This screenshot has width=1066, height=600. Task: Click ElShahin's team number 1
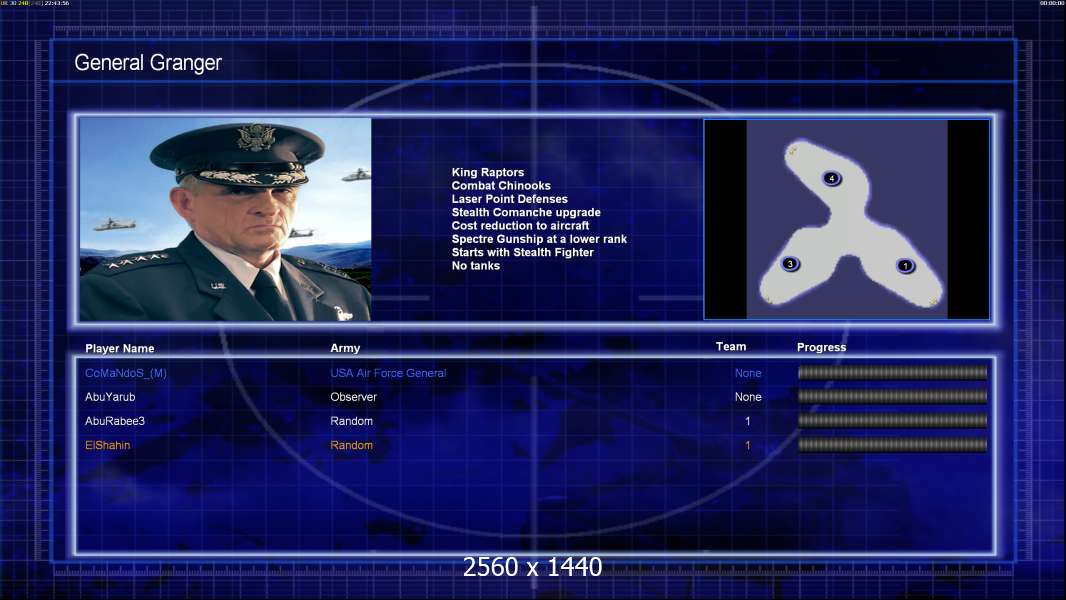tap(748, 445)
